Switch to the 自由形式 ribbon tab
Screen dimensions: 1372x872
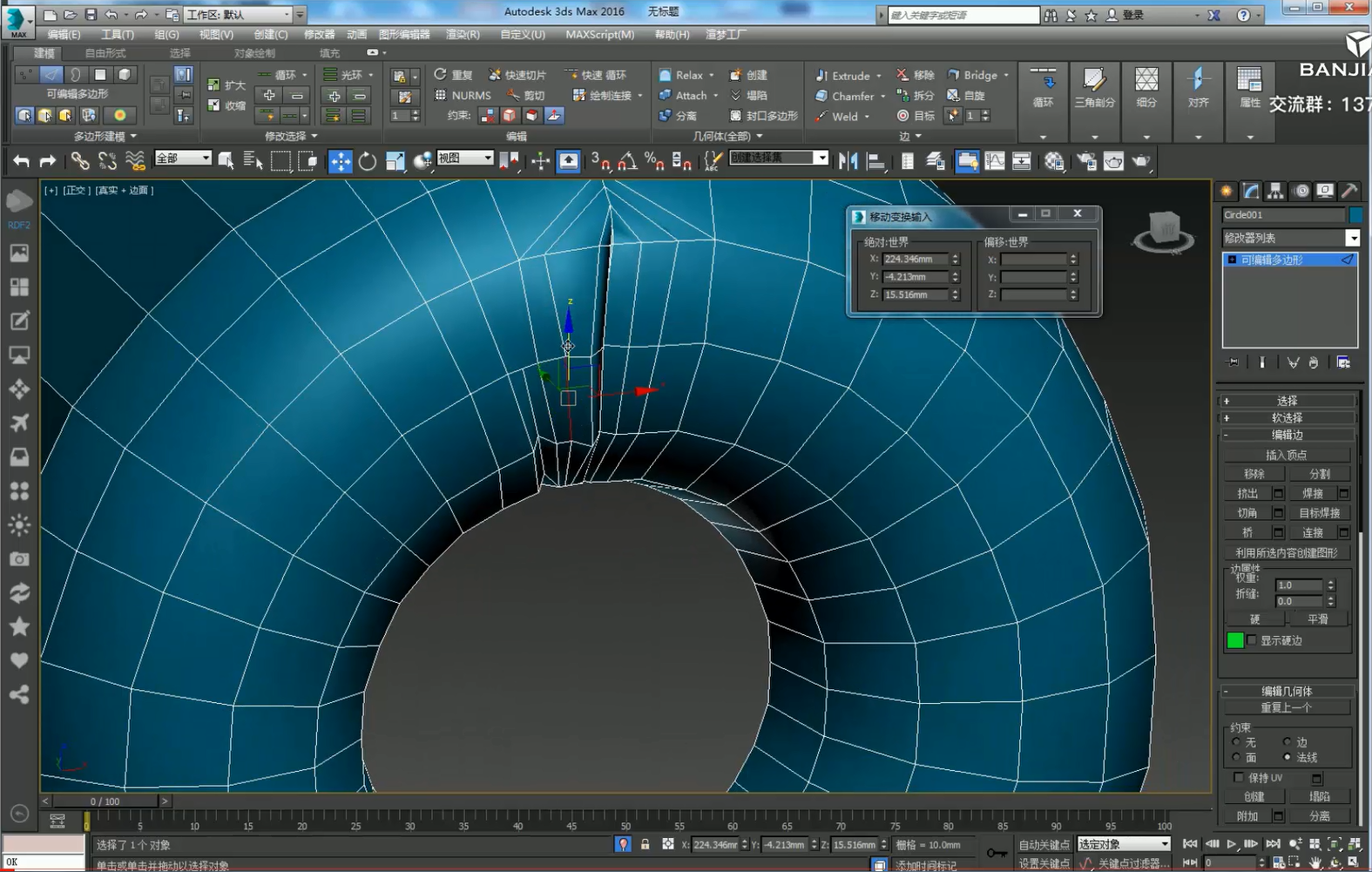pos(105,53)
